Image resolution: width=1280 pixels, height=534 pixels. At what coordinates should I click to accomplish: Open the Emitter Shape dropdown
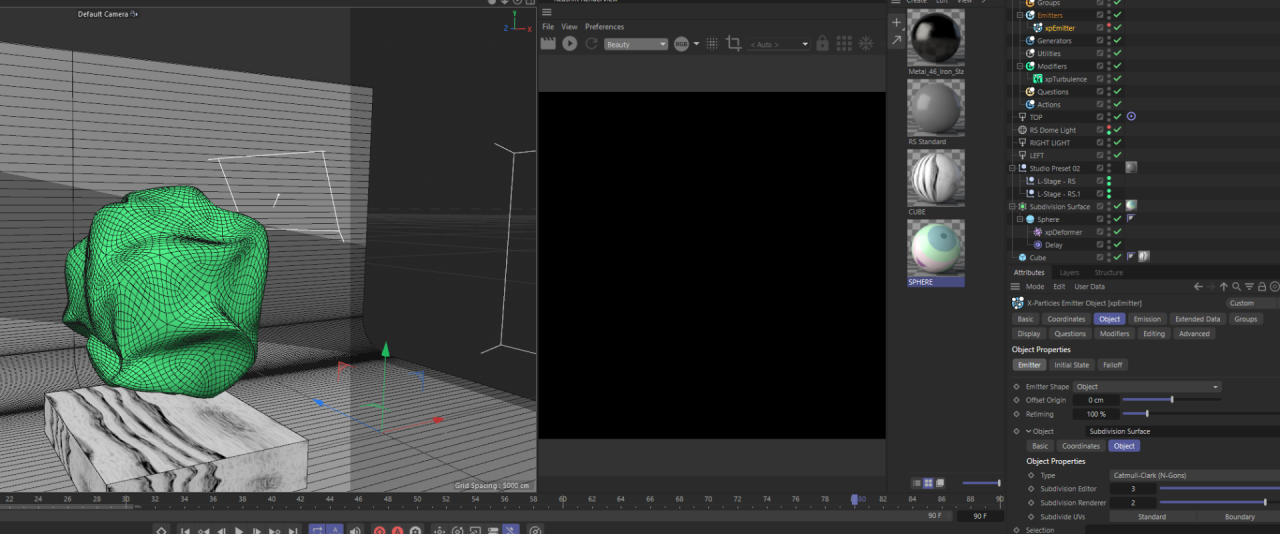coord(1147,386)
